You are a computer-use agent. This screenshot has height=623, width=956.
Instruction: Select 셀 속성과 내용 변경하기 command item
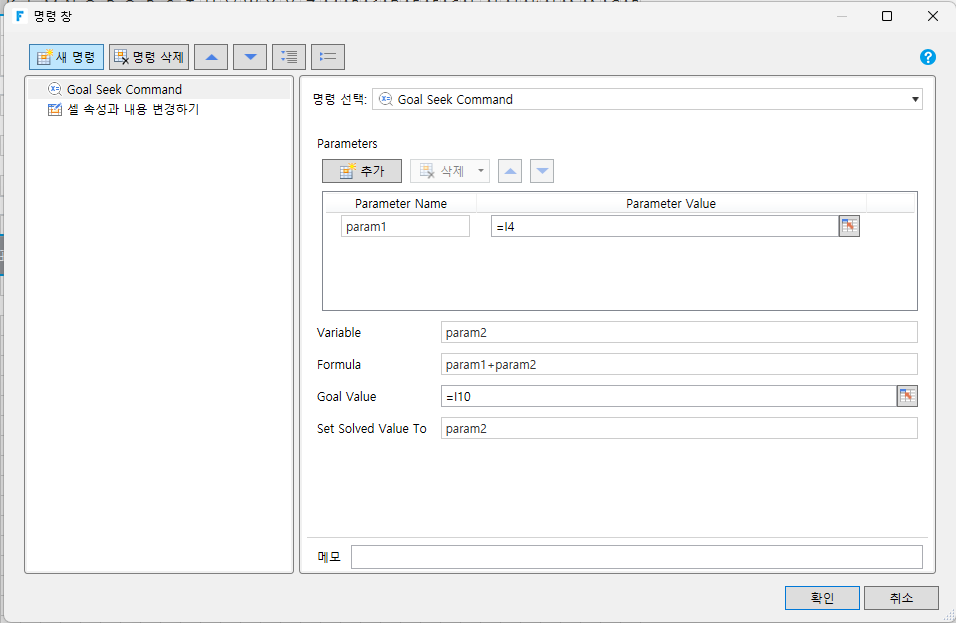[x=132, y=110]
